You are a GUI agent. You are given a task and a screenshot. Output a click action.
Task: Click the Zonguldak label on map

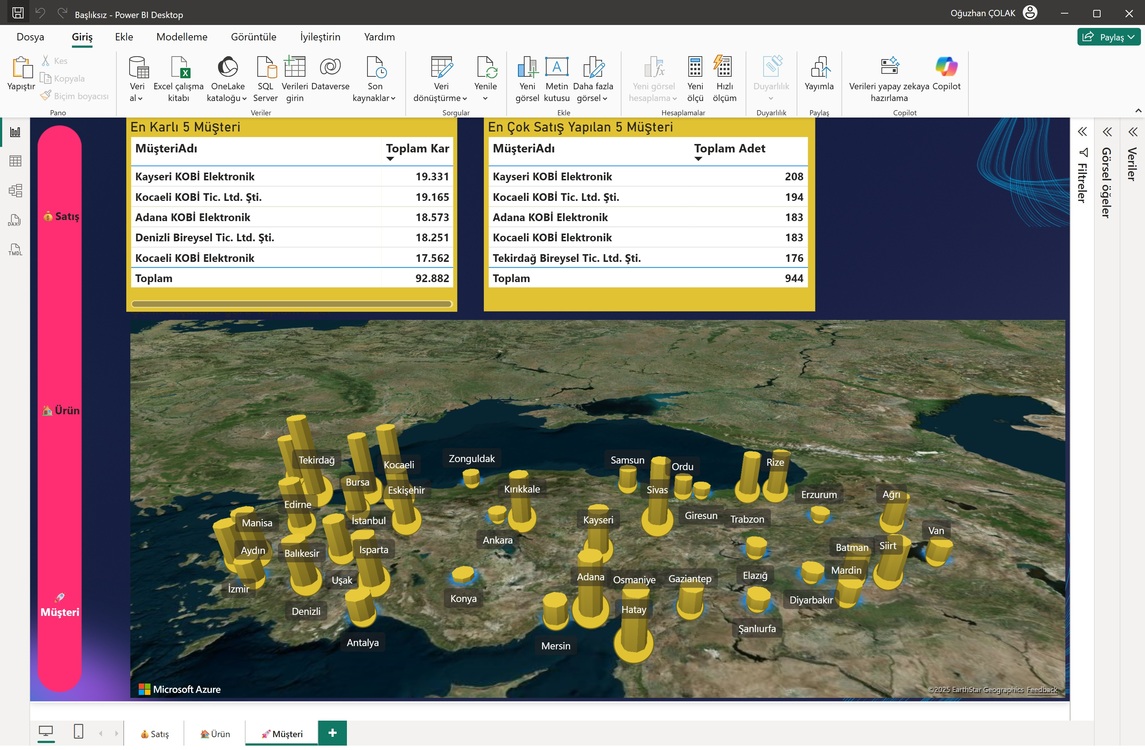[x=472, y=459]
